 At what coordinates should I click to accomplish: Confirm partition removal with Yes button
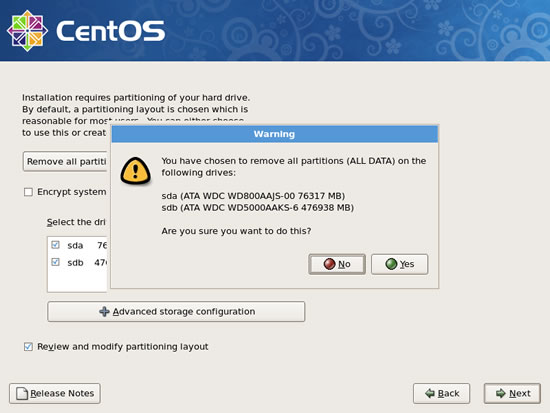click(400, 264)
